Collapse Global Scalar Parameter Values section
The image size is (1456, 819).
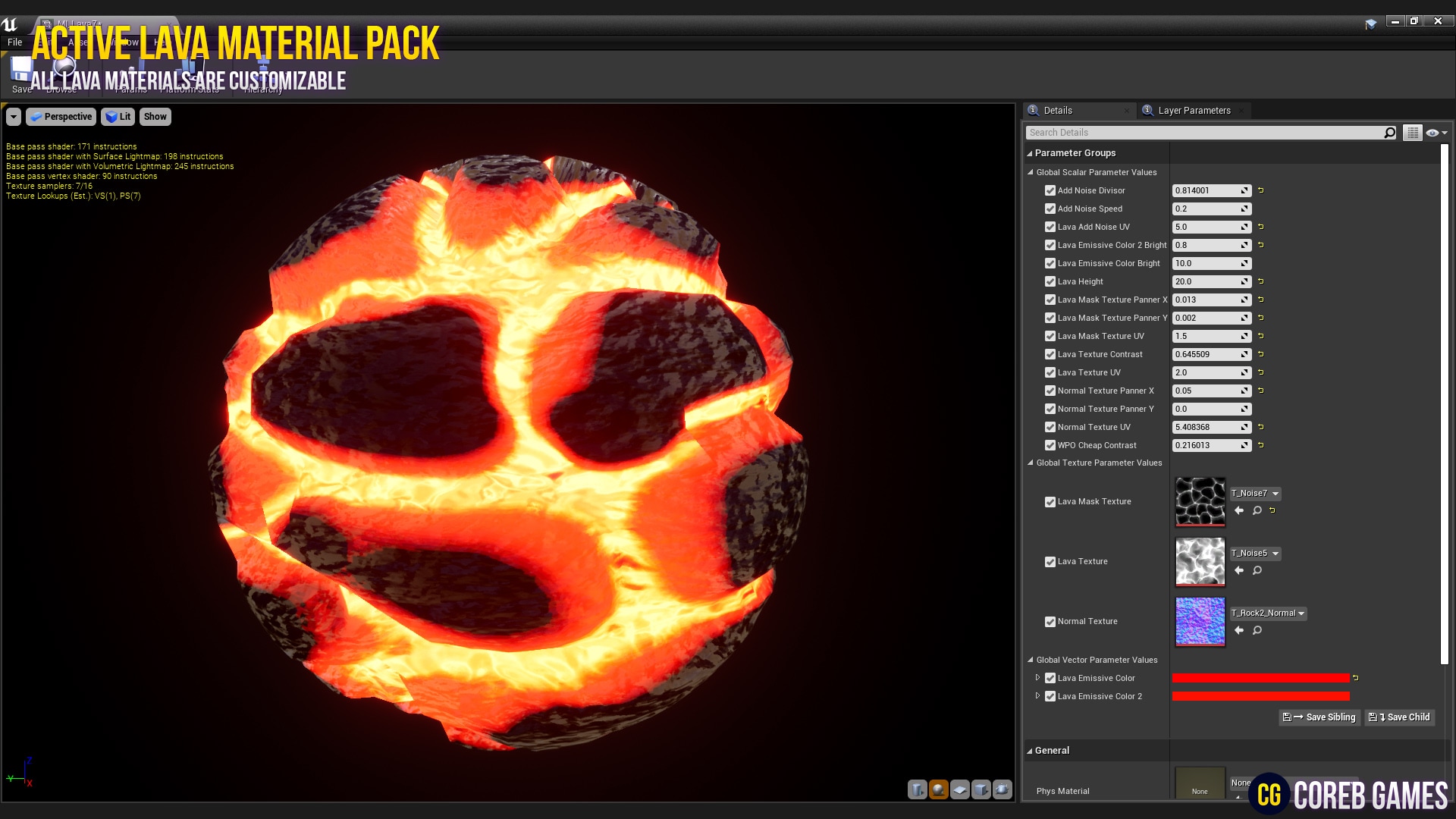(1030, 172)
